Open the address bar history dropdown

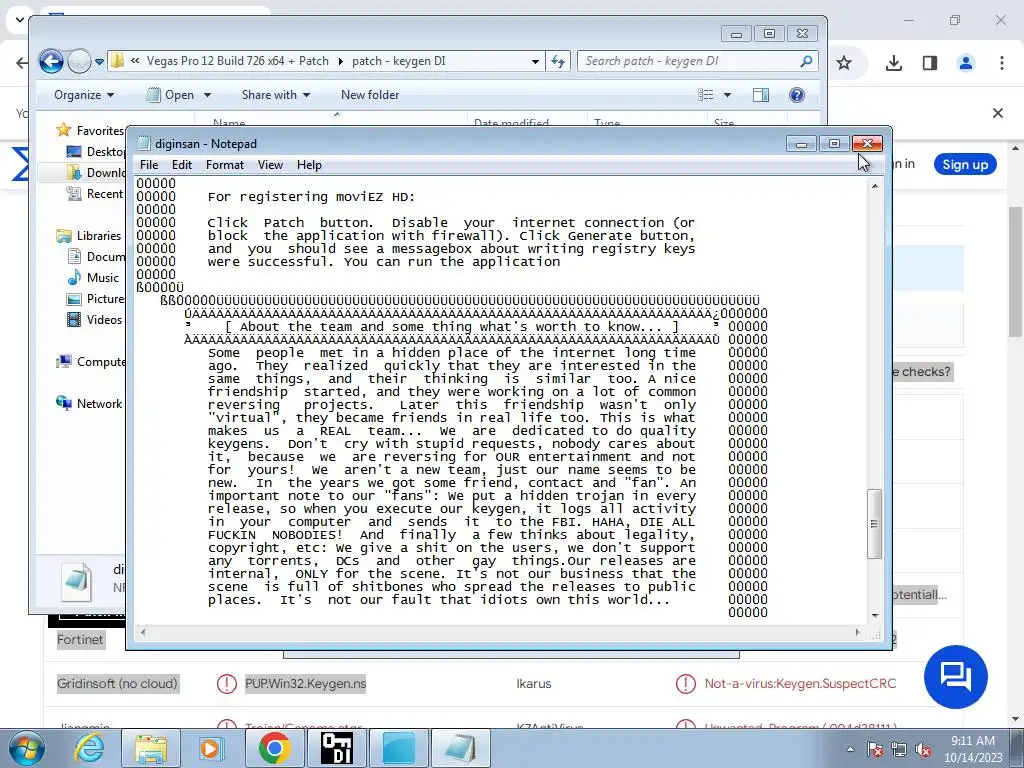click(535, 61)
